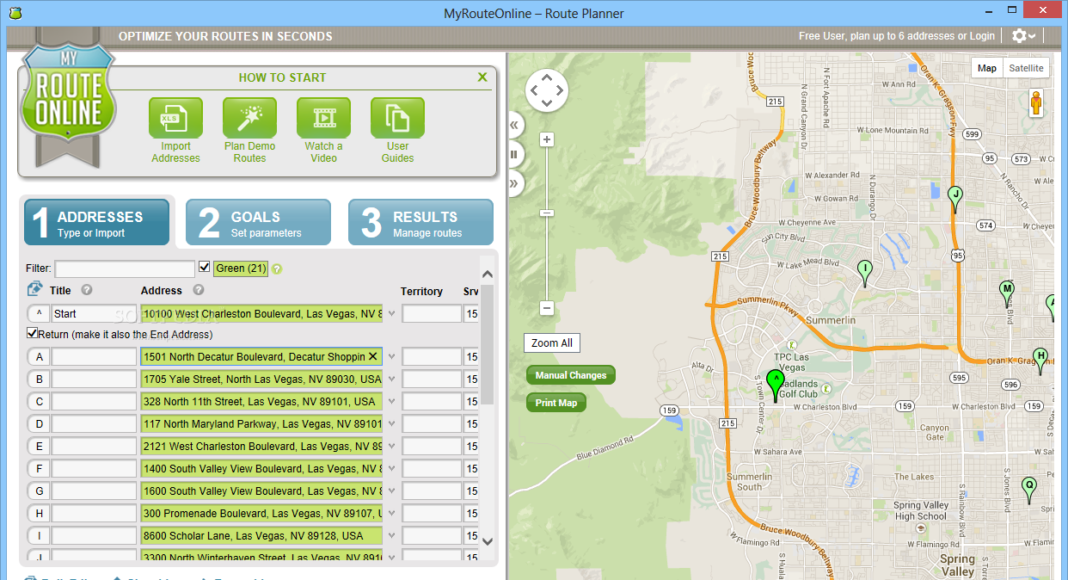Switch to the Results tab
Viewport: 1068px width, 580px height.
420,223
